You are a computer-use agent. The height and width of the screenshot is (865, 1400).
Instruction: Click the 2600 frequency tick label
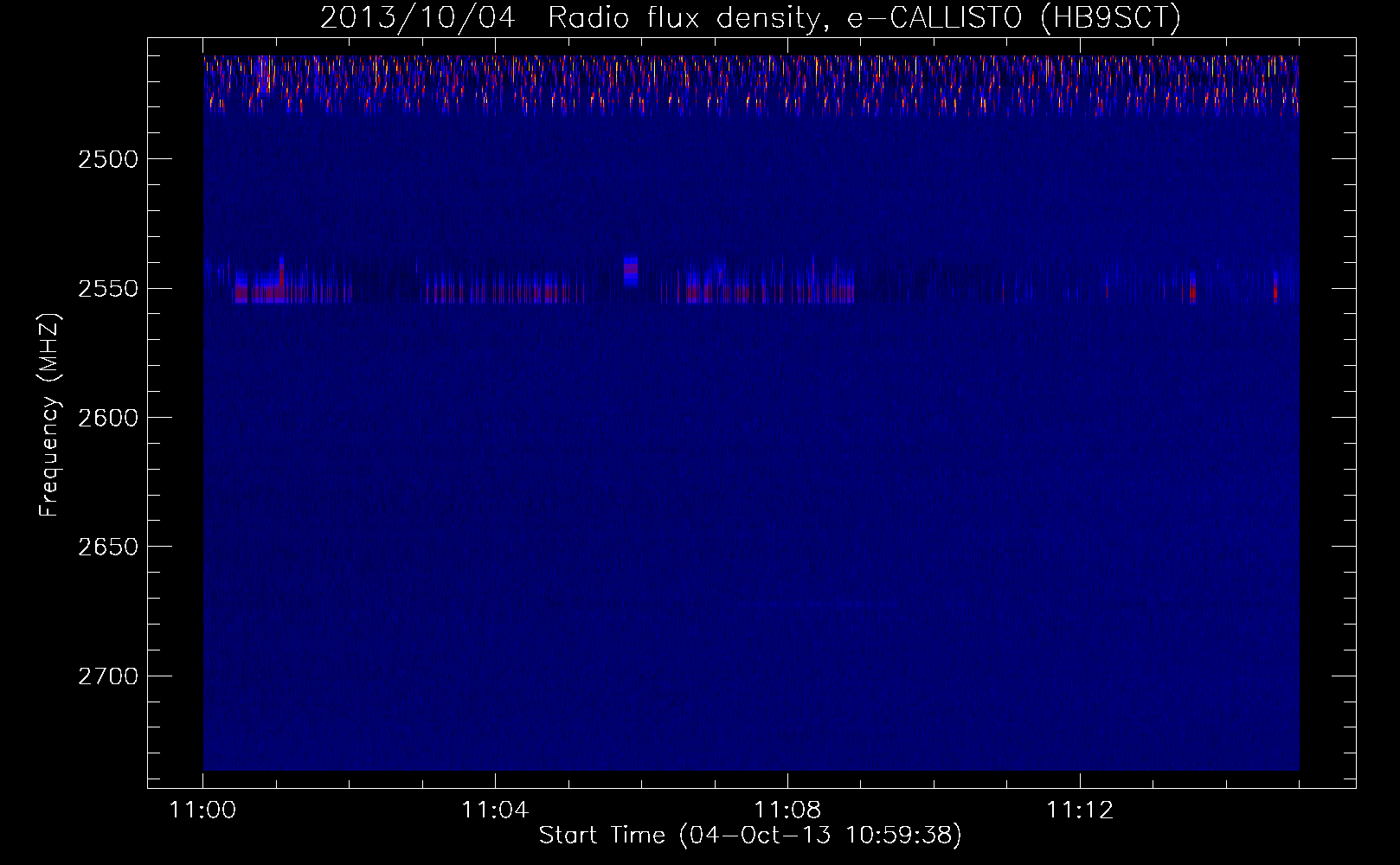(x=107, y=417)
